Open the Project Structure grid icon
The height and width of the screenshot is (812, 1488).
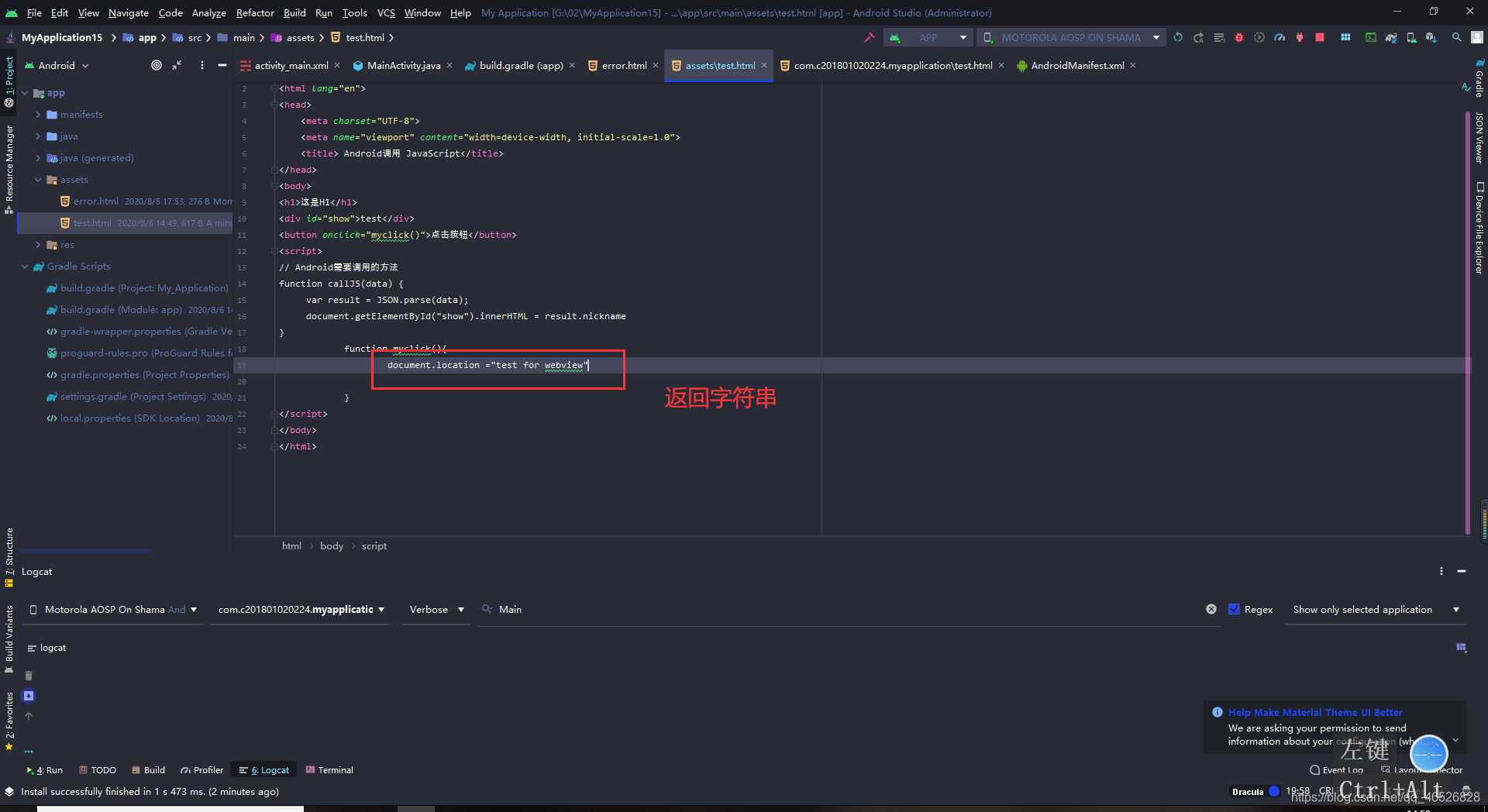tap(1345, 37)
